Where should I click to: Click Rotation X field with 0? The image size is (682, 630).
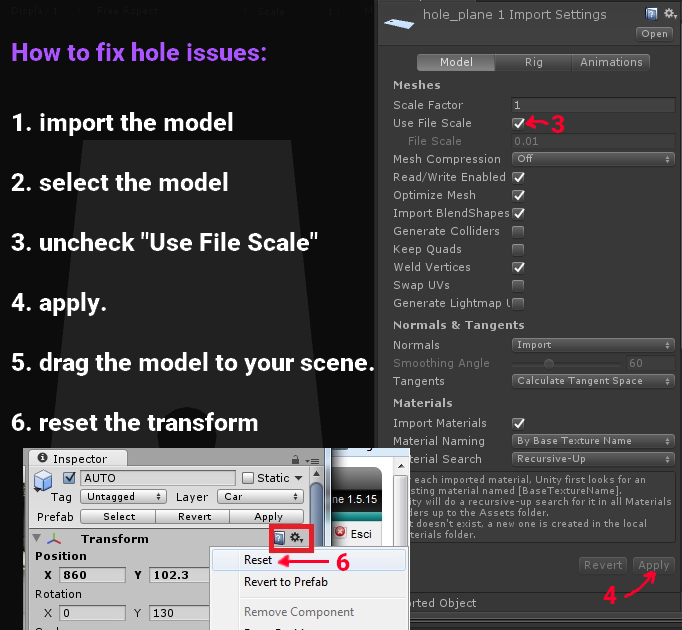tap(93, 613)
